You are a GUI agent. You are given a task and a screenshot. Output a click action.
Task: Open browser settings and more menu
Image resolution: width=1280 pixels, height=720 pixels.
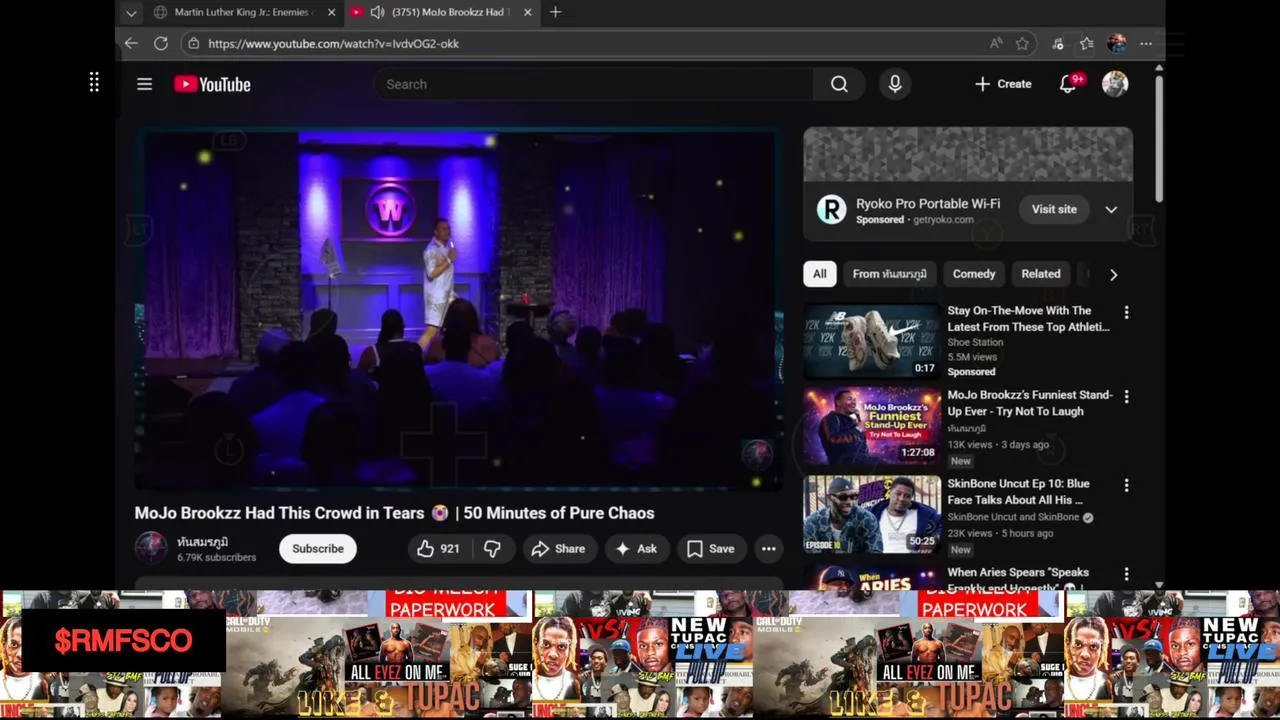pos(1146,43)
